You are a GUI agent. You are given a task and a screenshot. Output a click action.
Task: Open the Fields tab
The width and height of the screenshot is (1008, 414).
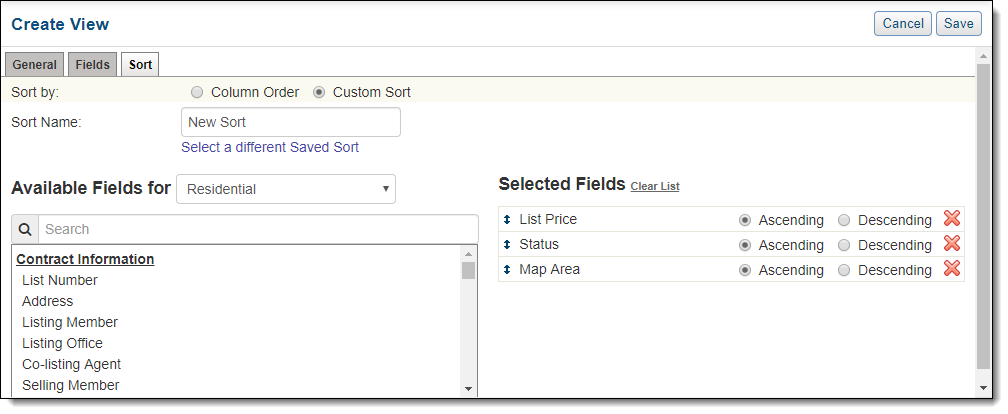(92, 65)
